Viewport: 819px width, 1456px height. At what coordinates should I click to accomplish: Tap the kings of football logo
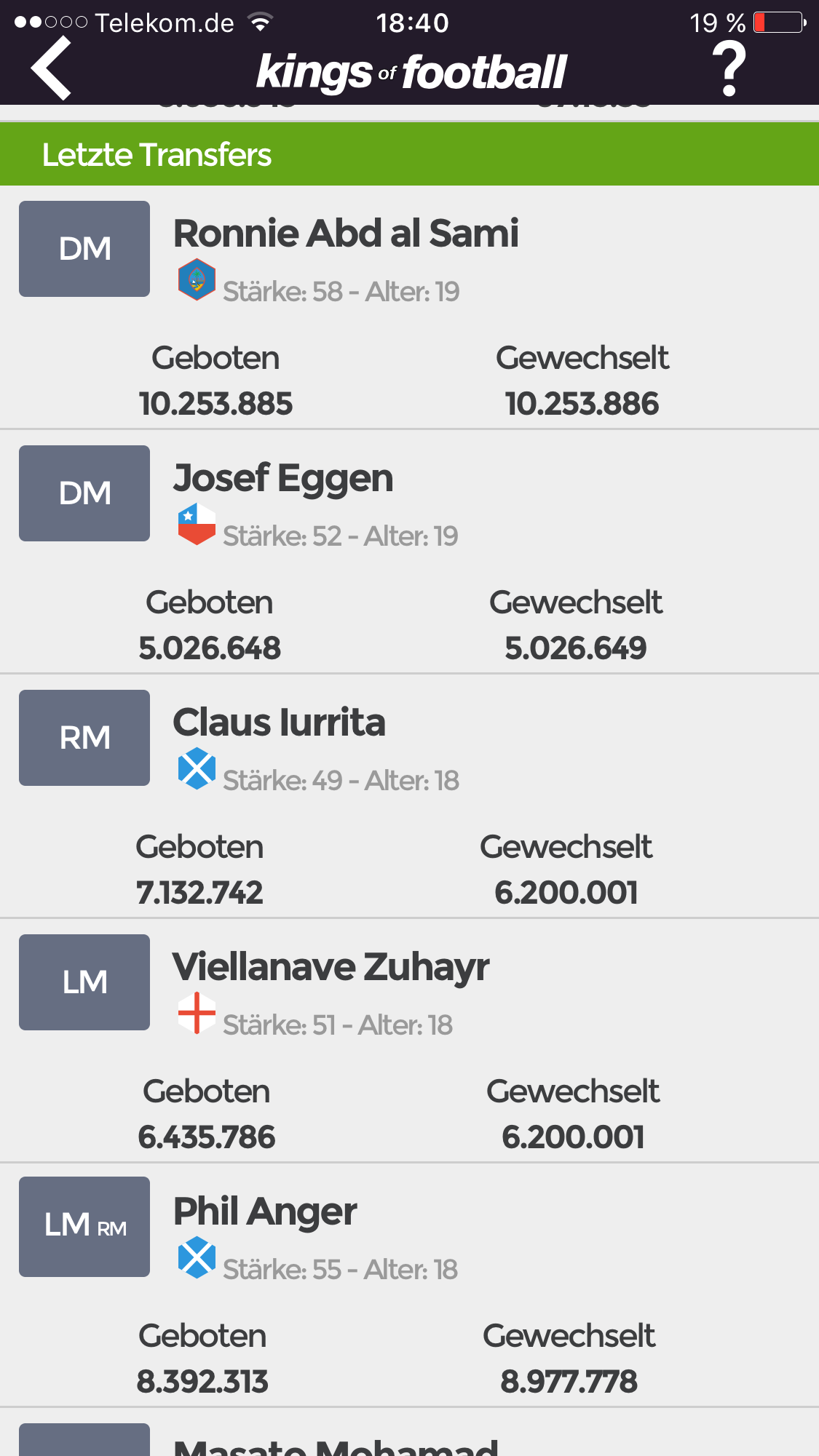click(411, 72)
